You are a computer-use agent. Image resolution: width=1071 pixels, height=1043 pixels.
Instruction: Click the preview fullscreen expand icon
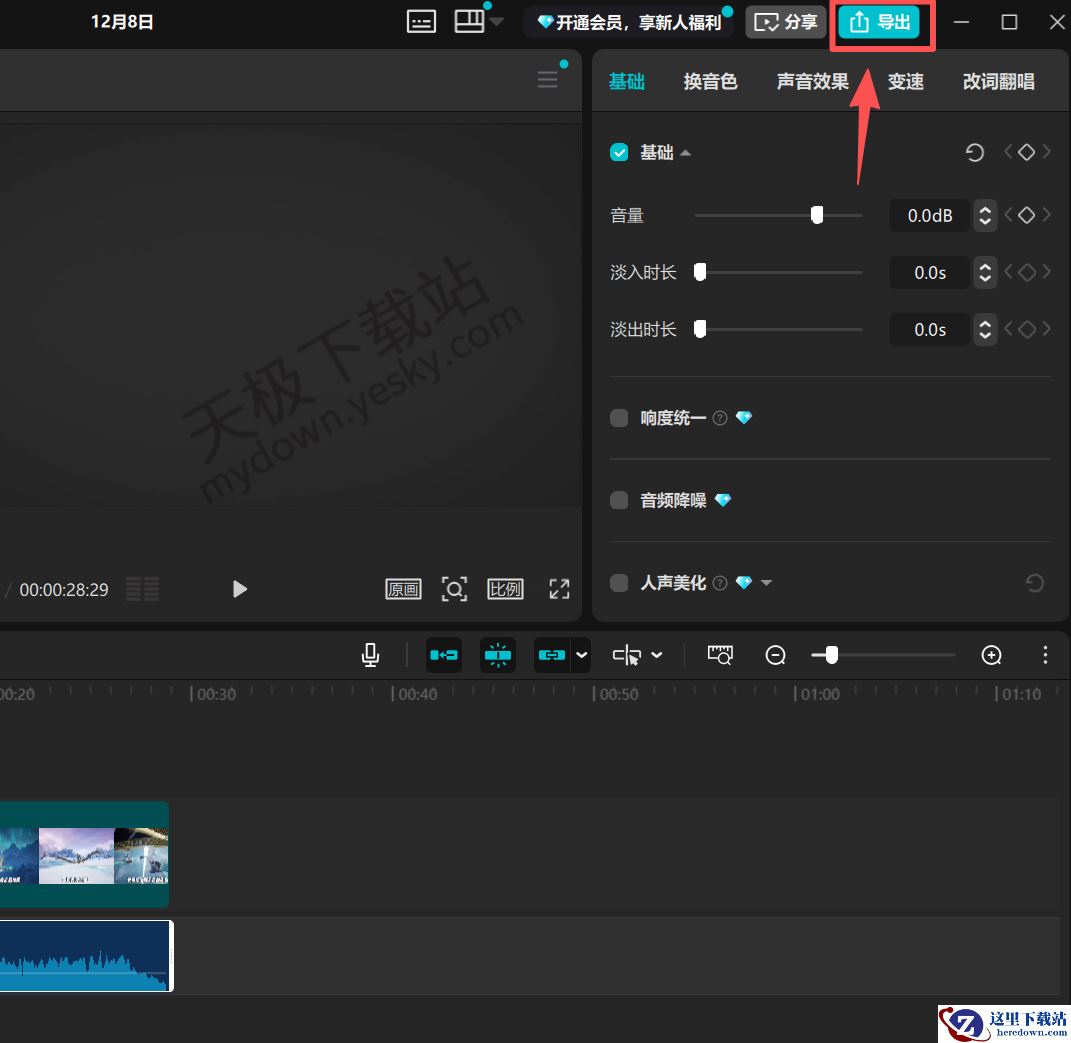click(x=559, y=589)
